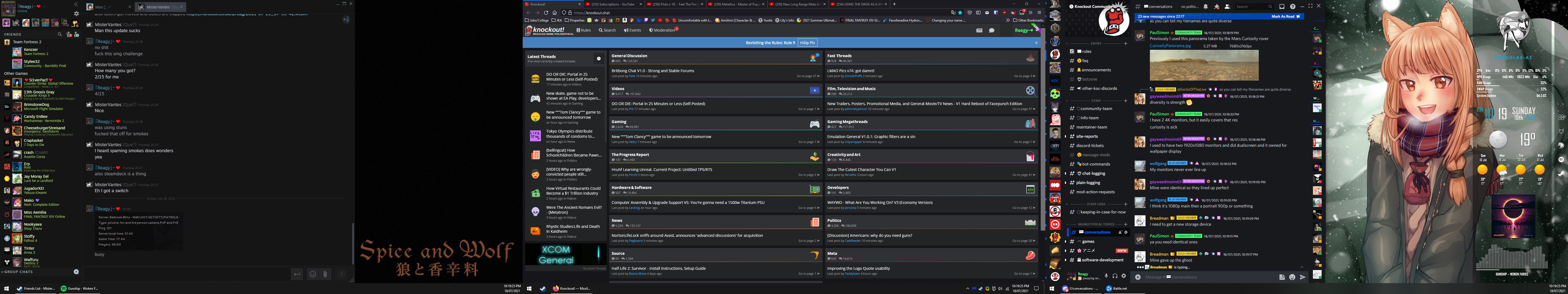The image size is (1568, 294).
Task: Open CuriosityPanorama.jpg link in Discord
Action: tap(1170, 46)
